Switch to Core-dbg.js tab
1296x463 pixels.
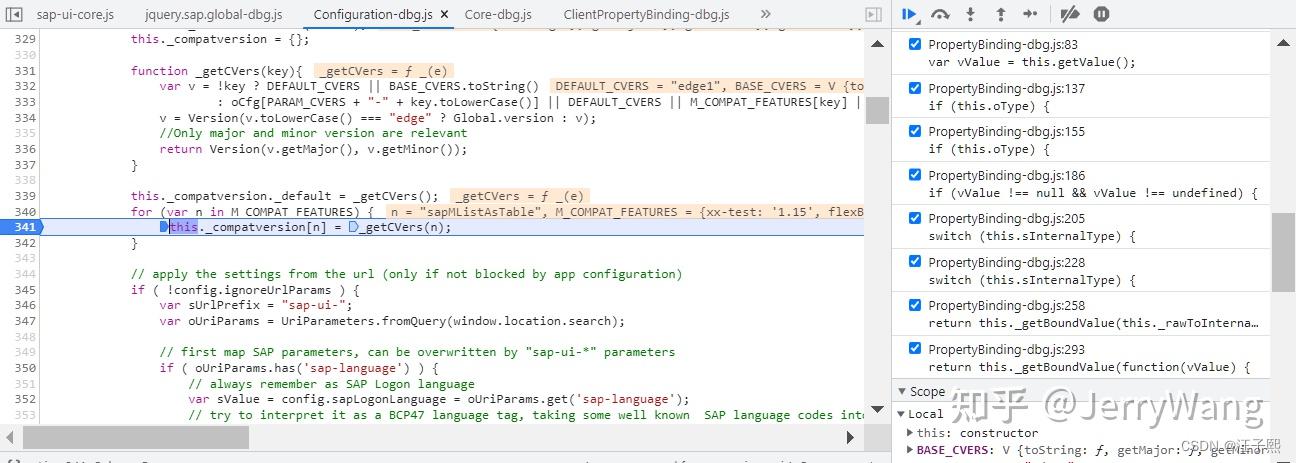tap(498, 15)
